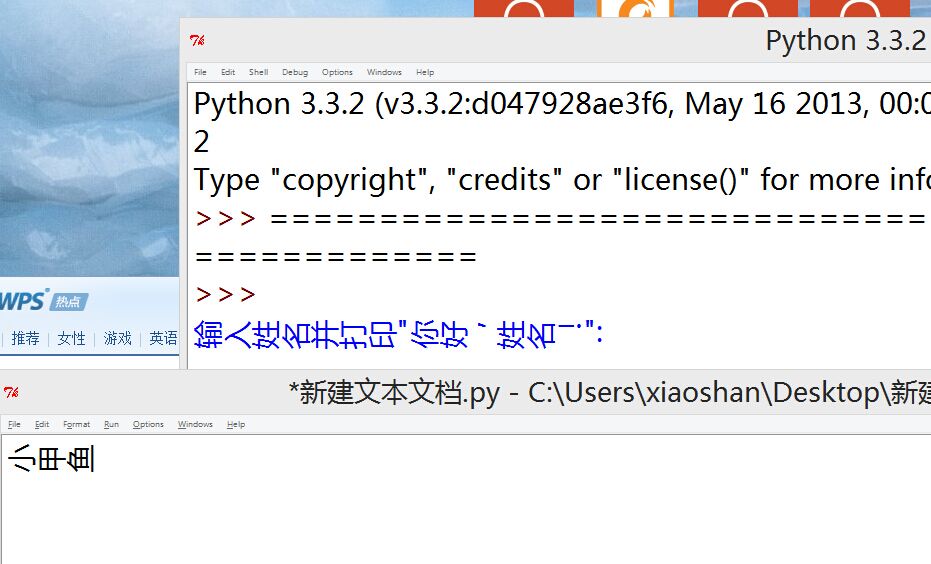This screenshot has height=564, width=931.
Task: Open the Shell menu in Python Shell
Action: 258,72
